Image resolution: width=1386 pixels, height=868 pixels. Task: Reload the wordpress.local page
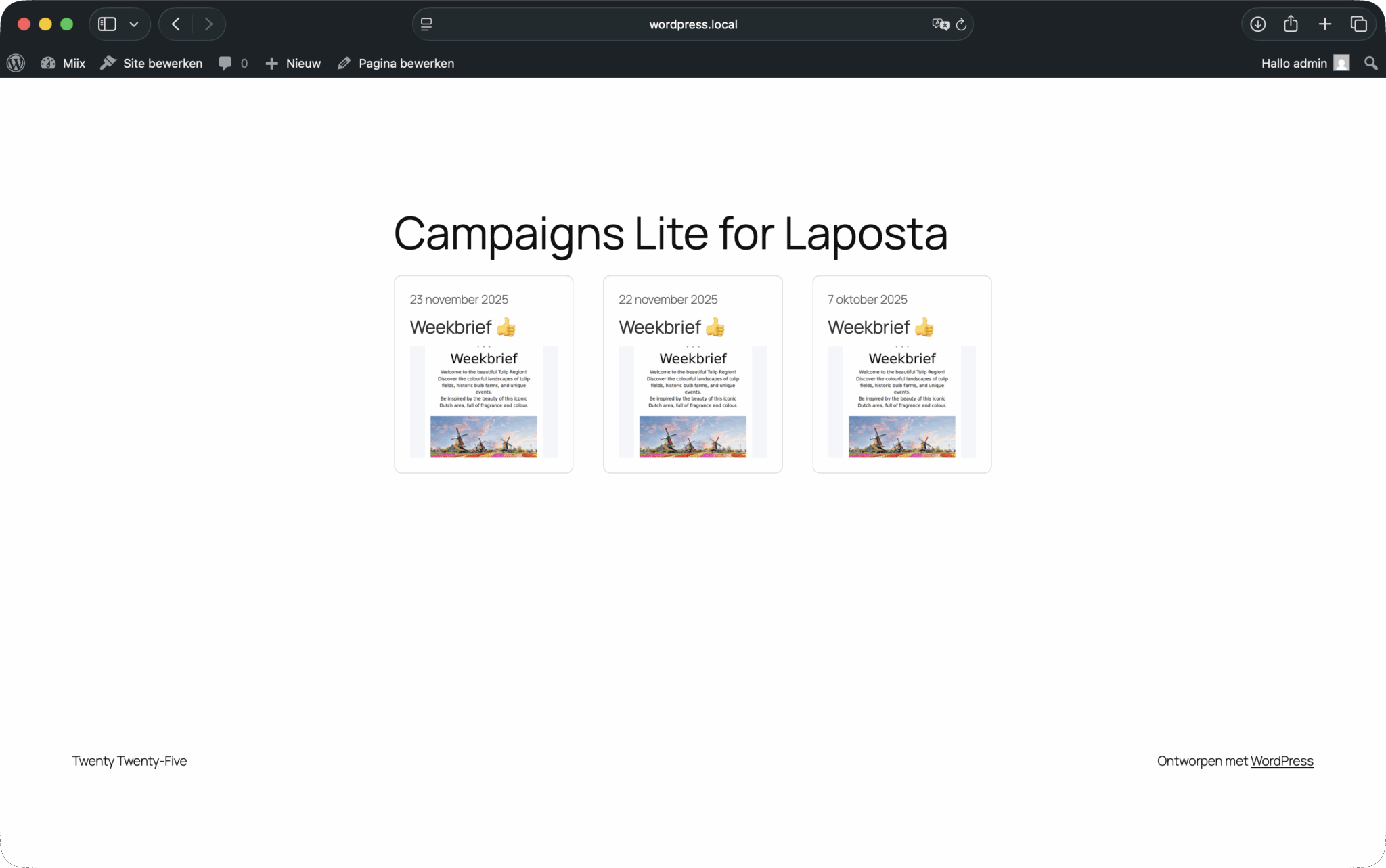tap(961, 24)
